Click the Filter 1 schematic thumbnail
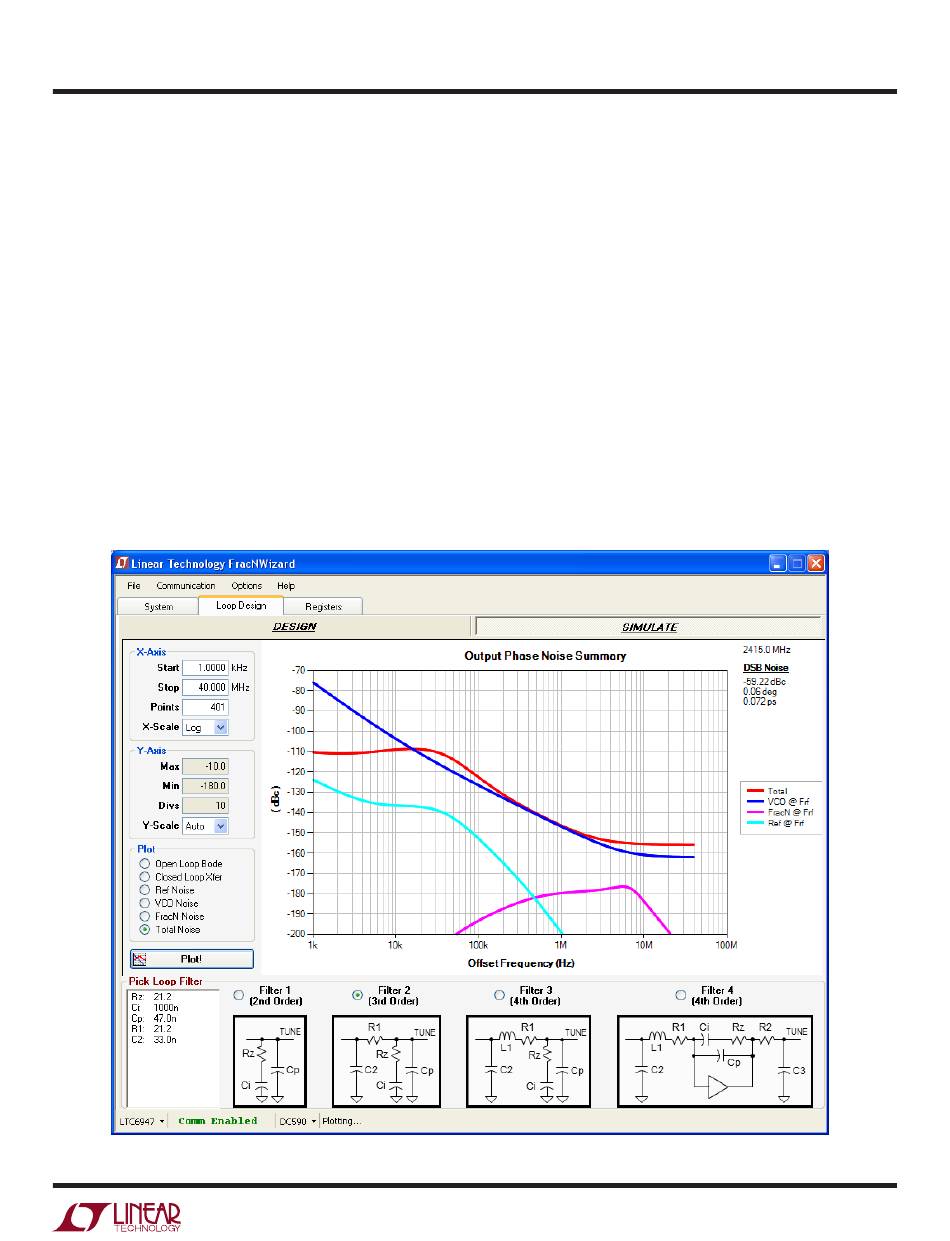 pos(269,1061)
